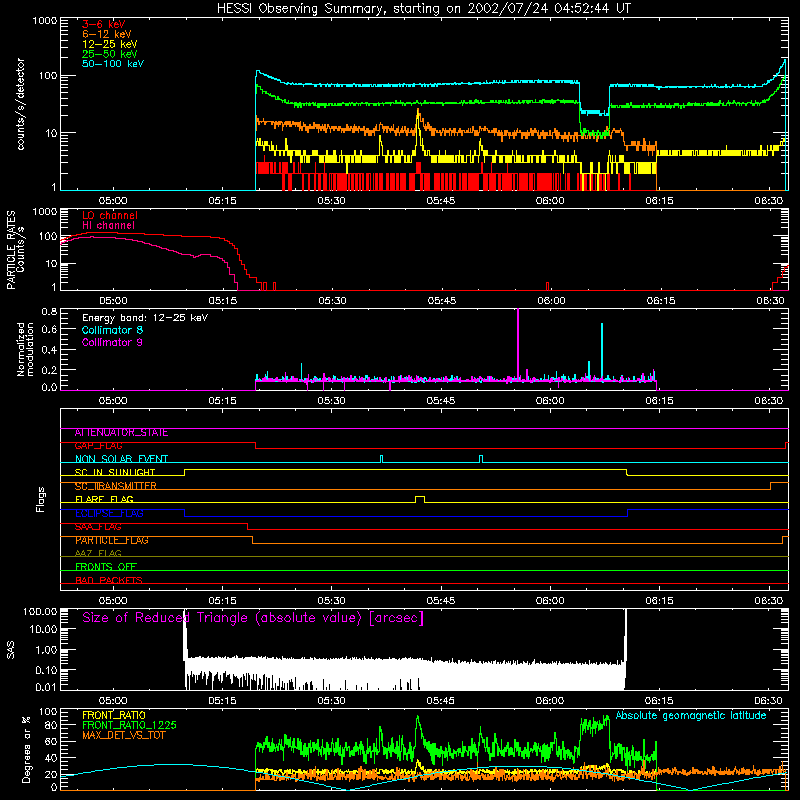Click the 'Size of Reduced Triangle' heading
Screen dimensions: 800x800
point(253,618)
